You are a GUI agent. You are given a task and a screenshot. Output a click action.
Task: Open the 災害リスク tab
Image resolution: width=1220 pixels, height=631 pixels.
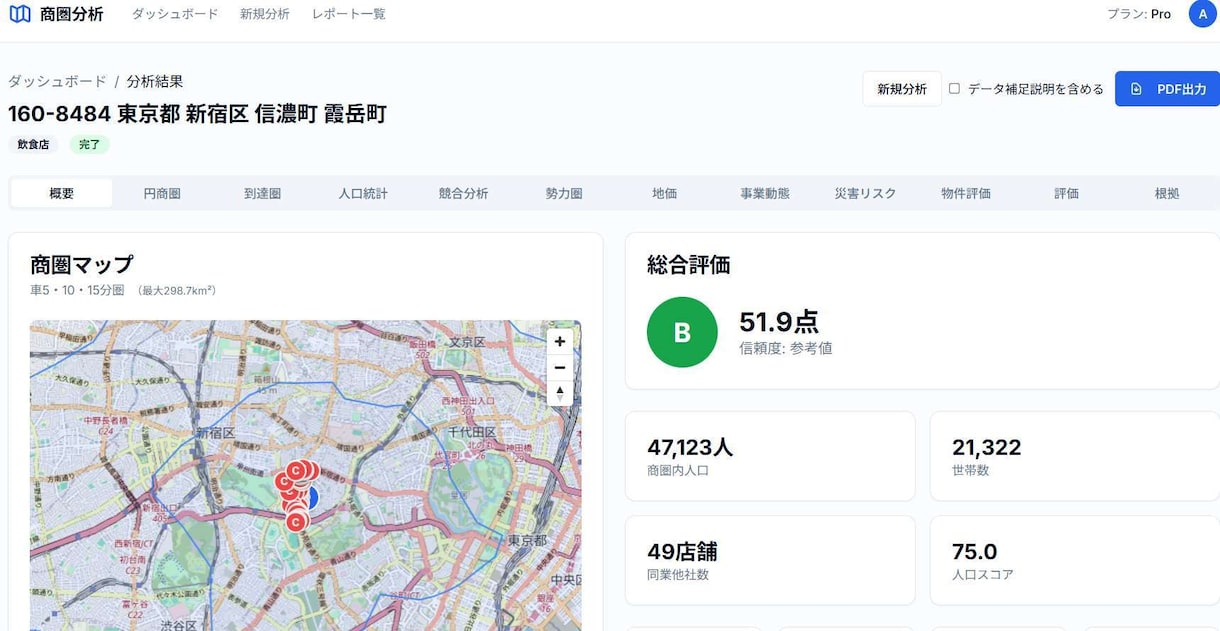coord(866,193)
